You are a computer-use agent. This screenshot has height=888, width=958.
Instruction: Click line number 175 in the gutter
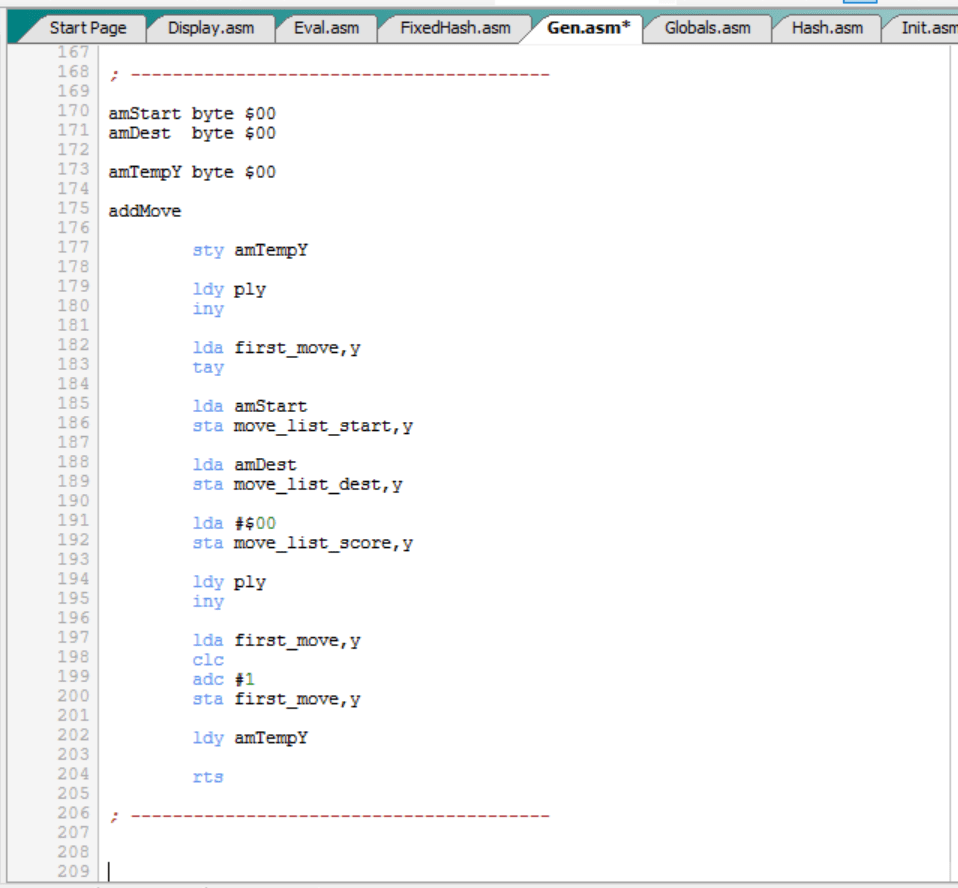coord(73,208)
